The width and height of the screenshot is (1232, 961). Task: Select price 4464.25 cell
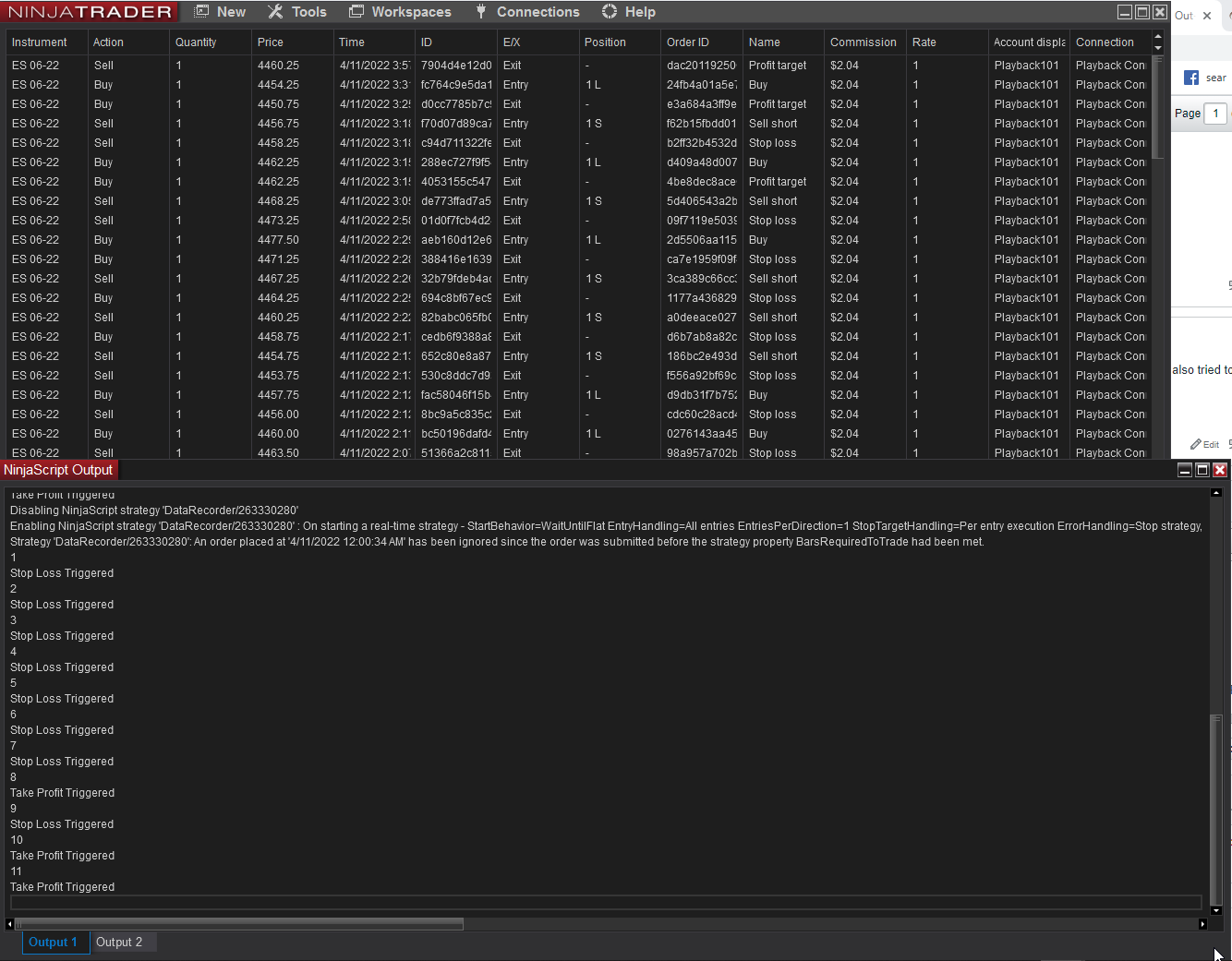click(x=292, y=298)
